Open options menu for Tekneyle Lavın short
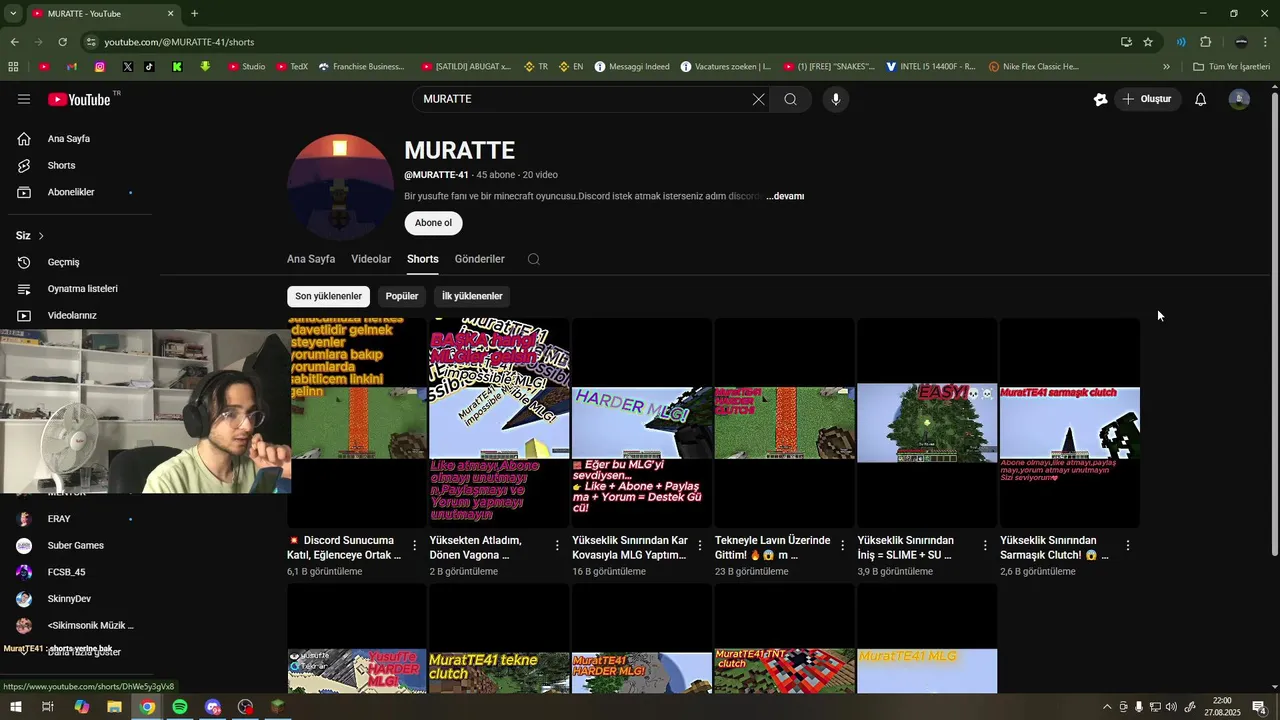Viewport: 1280px width, 720px height. [842, 546]
